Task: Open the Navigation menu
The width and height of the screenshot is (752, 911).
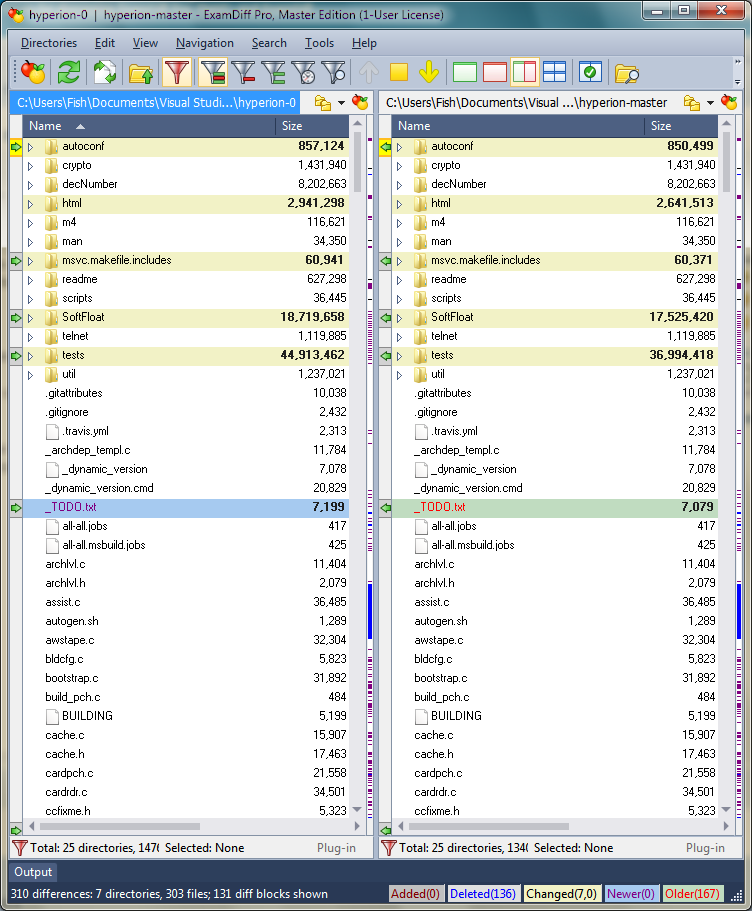Action: (205, 43)
